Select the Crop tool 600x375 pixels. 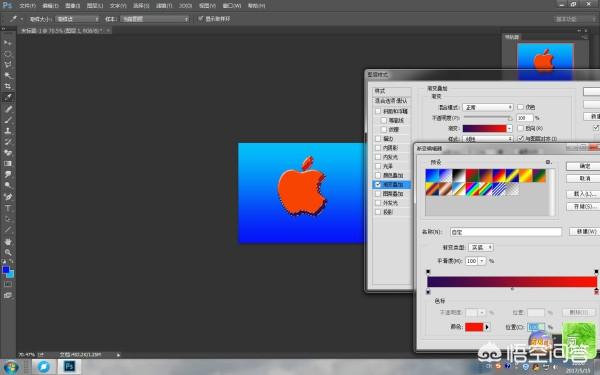8,86
